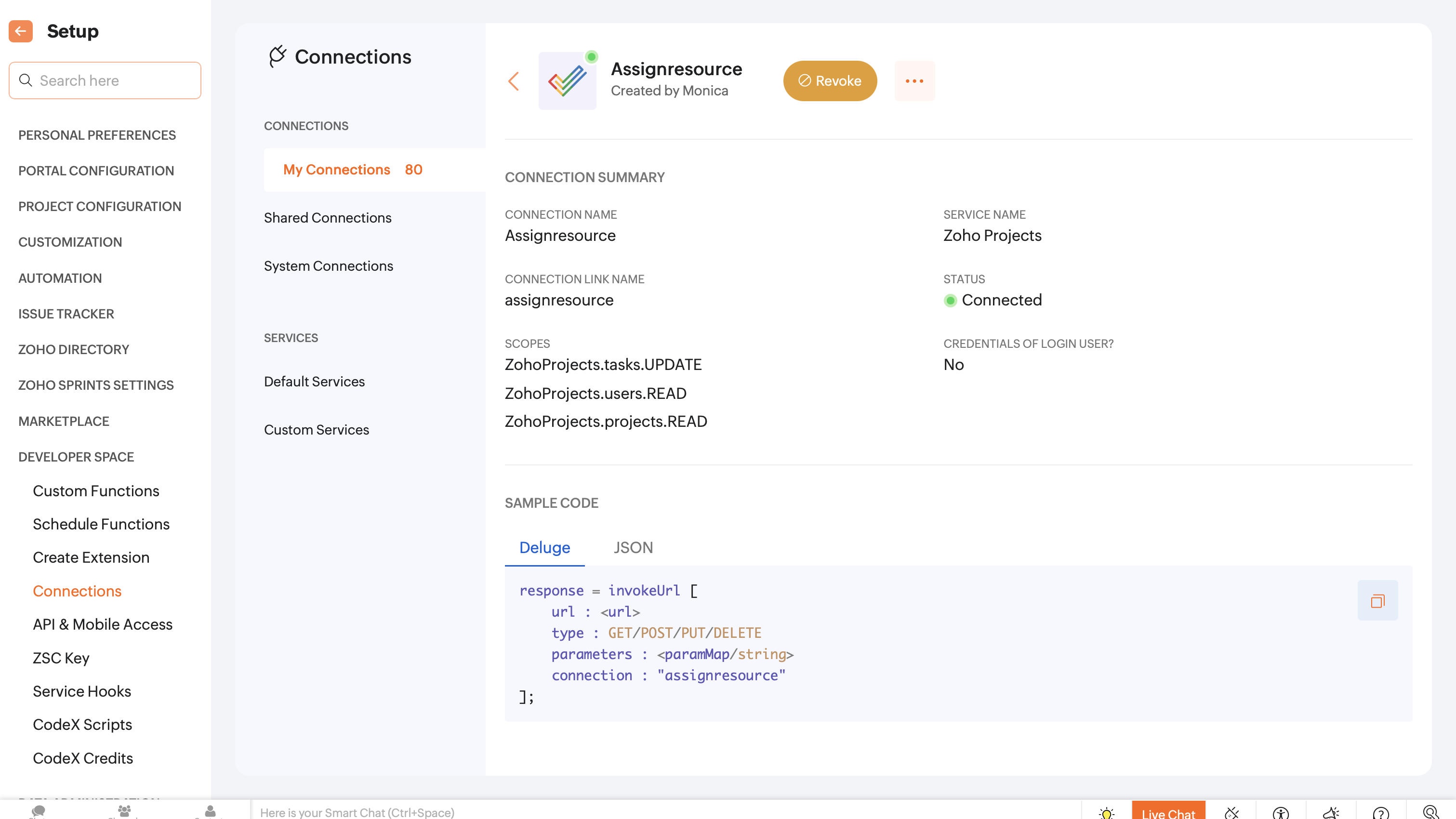
Task: Click the help question mark icon
Action: (x=1380, y=812)
